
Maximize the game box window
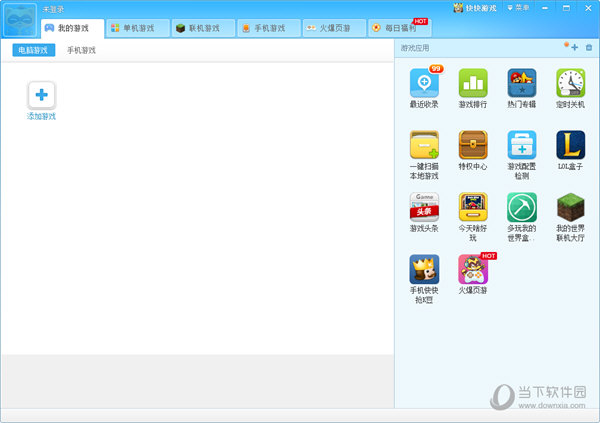[x=566, y=8]
